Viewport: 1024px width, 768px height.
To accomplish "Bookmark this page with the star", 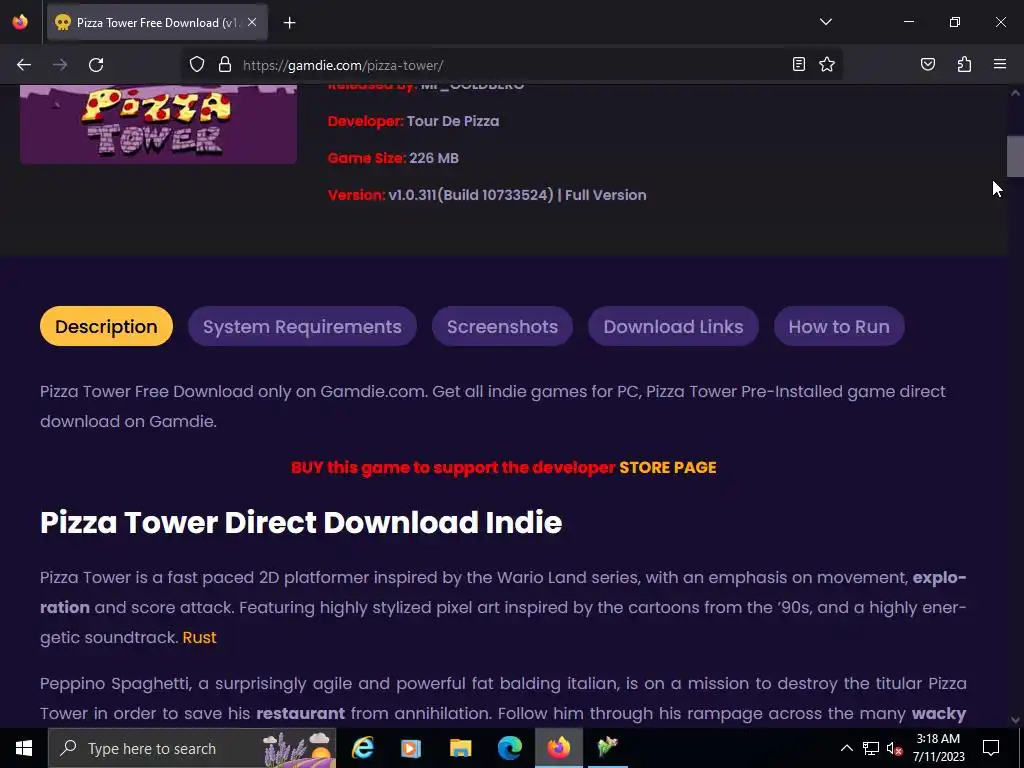I will pyautogui.click(x=827, y=64).
